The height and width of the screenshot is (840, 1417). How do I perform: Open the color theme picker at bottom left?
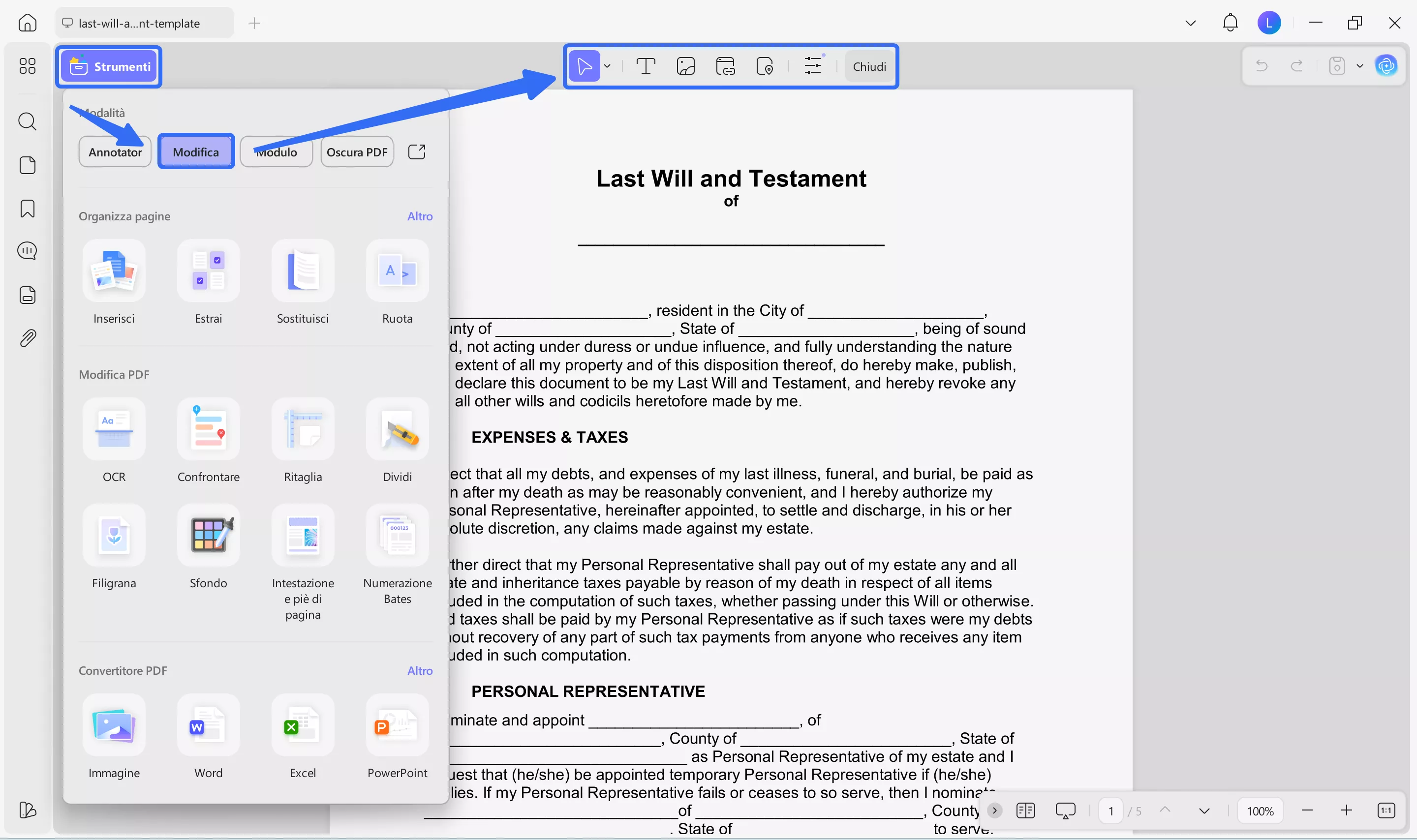pos(27,810)
